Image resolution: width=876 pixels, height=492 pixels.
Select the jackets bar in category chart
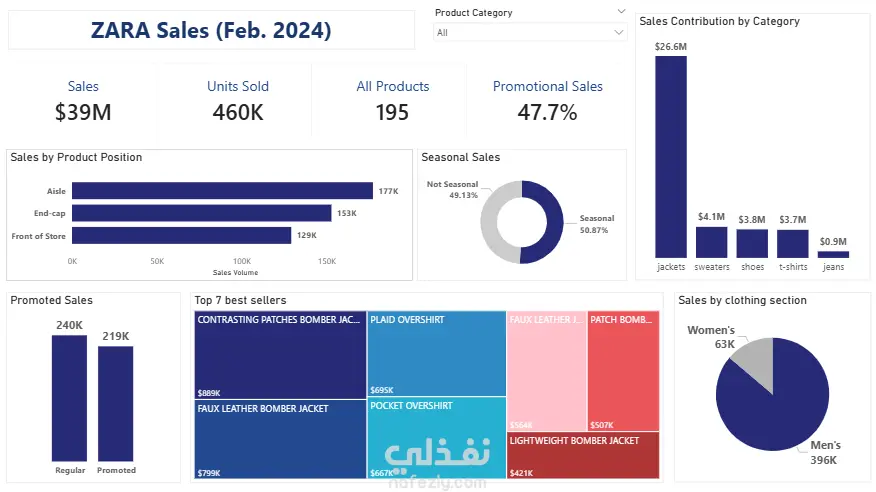(671, 156)
